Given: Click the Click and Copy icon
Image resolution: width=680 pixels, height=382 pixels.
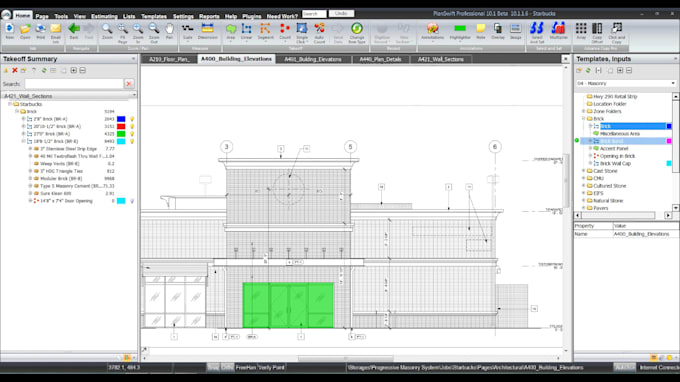Looking at the screenshot, I should click(616, 29).
